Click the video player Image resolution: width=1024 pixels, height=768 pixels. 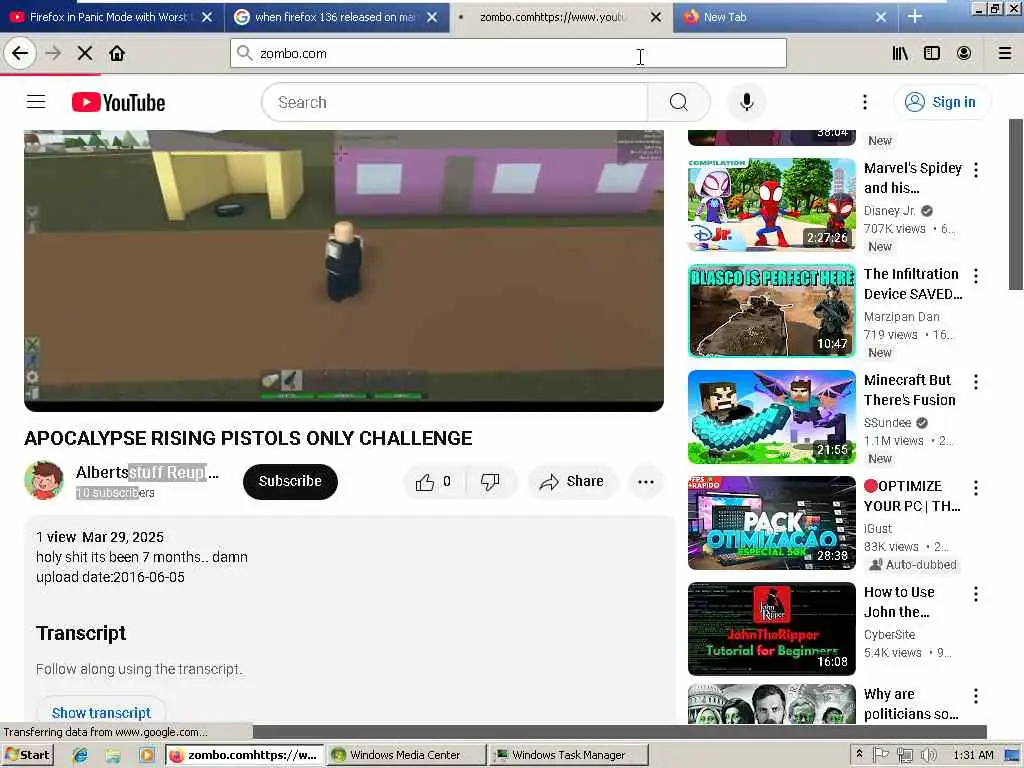coord(344,270)
